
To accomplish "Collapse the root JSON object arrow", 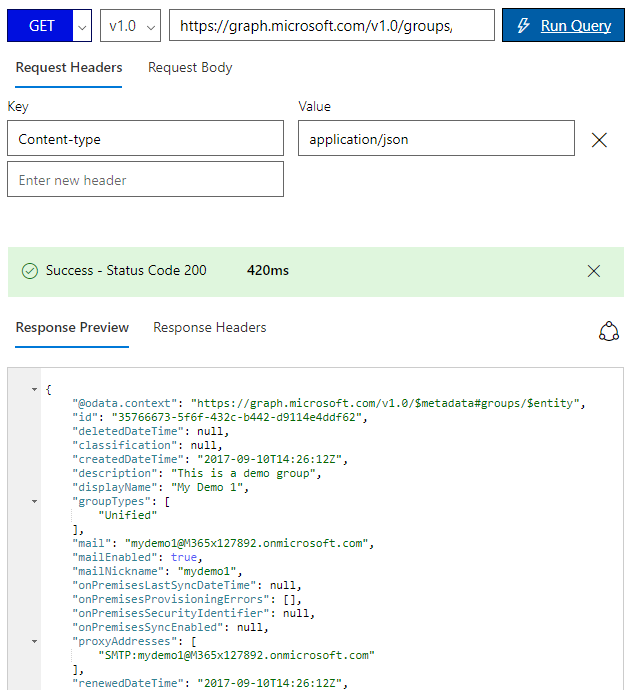I will 35,389.
